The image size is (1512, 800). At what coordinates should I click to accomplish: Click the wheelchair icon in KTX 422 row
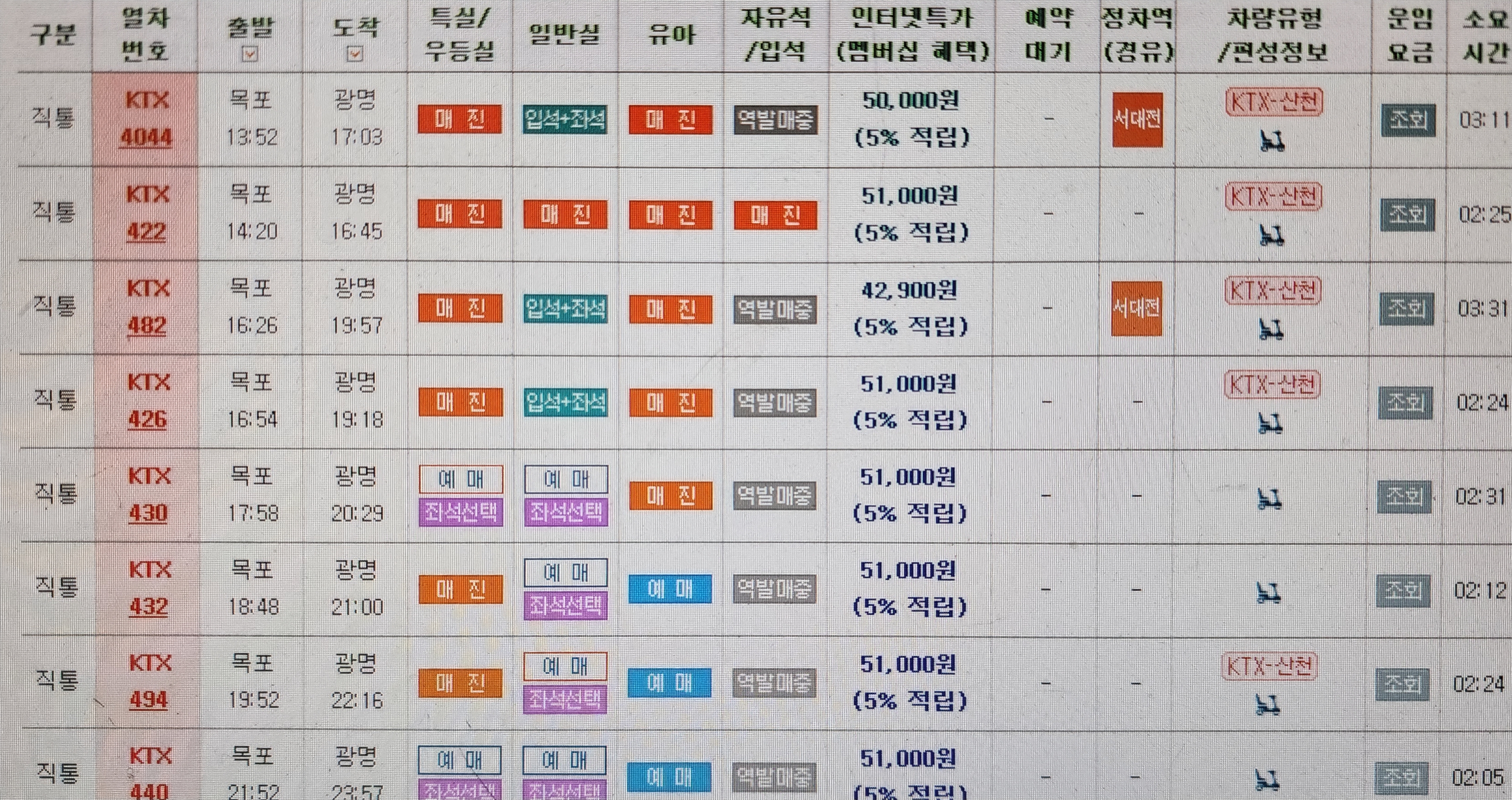point(1272,236)
